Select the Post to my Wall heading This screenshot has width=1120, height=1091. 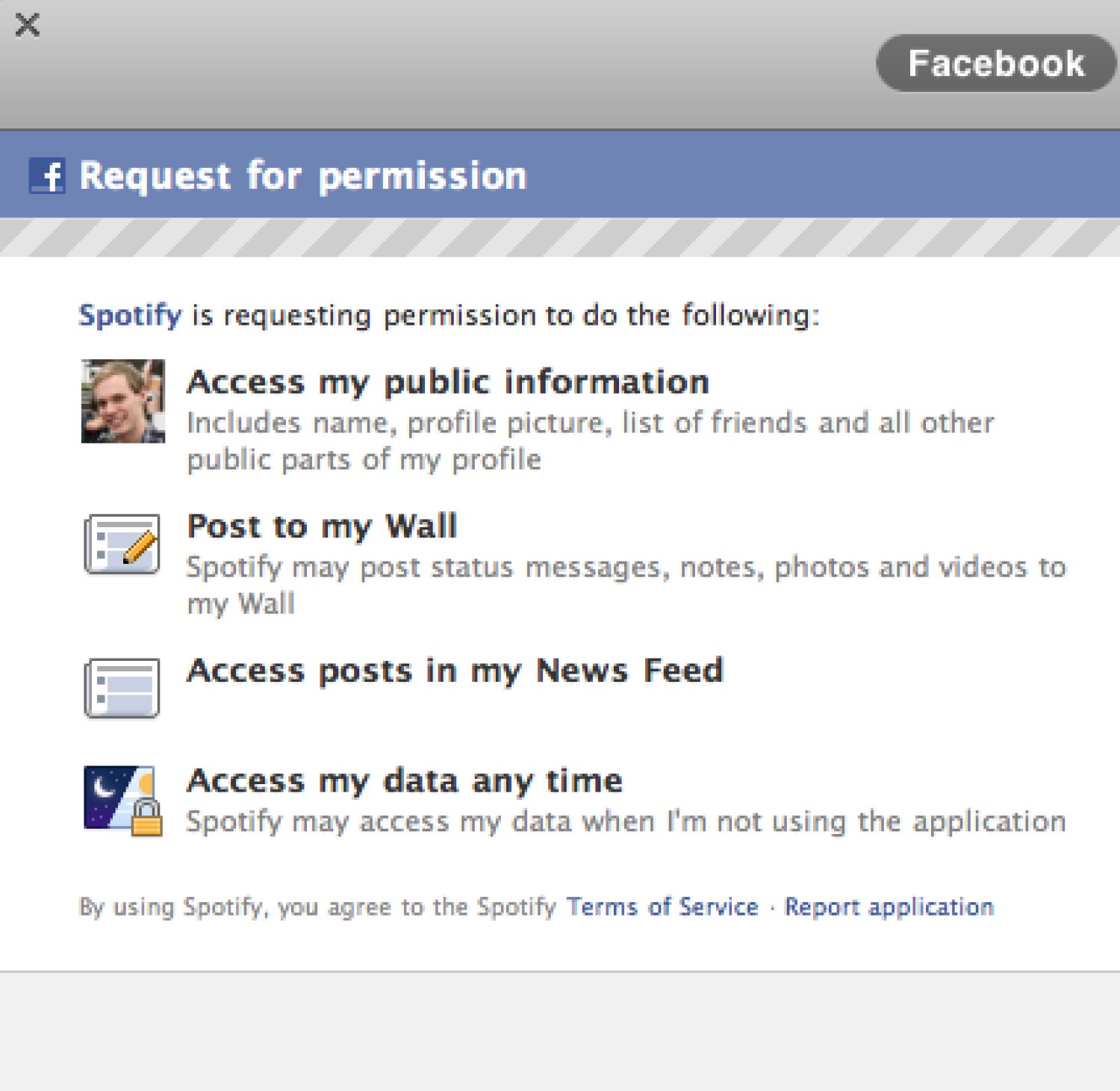322,526
